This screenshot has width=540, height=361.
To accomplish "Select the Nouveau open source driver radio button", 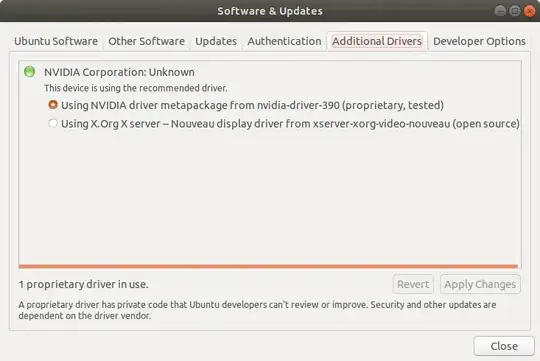I will 53,123.
